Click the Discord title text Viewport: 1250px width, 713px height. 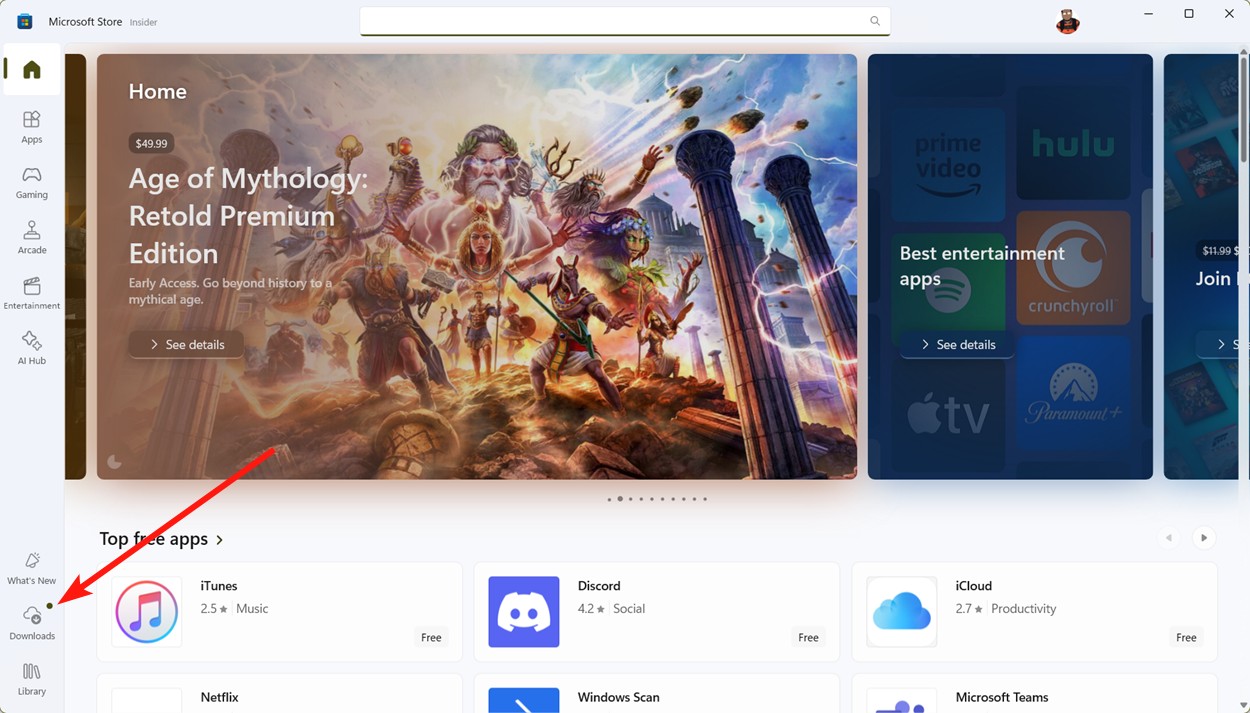pyautogui.click(x=599, y=586)
